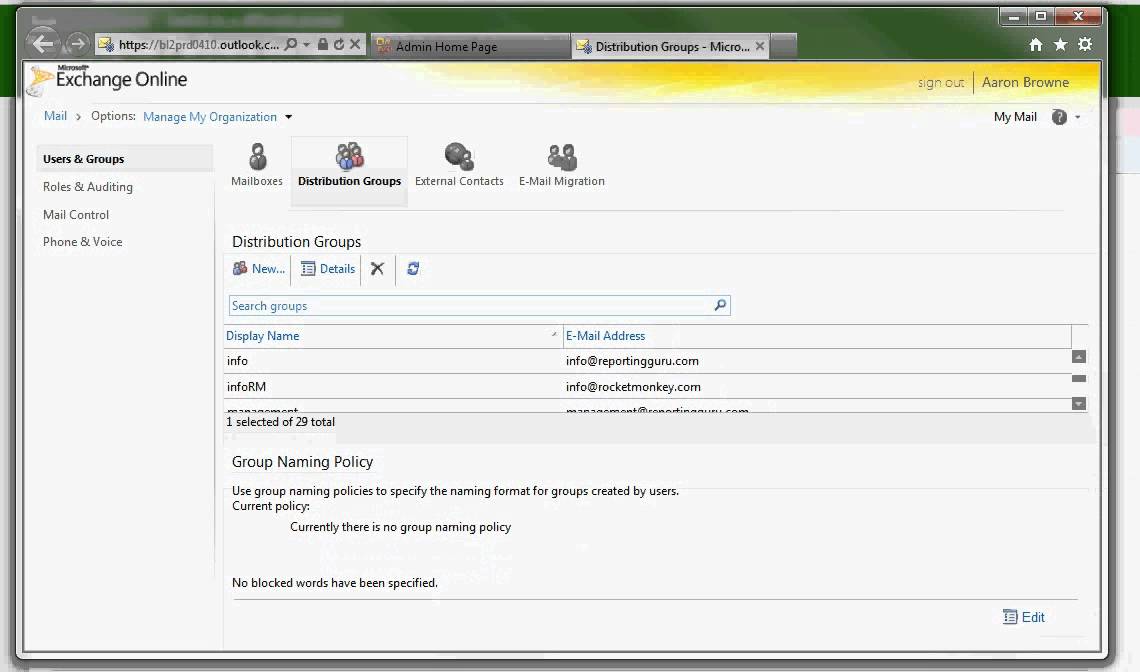Click the browser forward arrow

point(76,45)
